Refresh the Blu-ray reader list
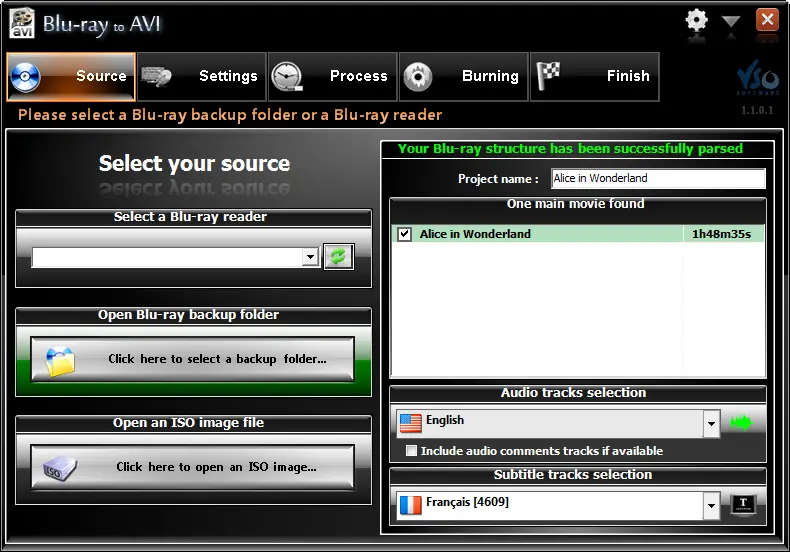The image size is (790, 552). click(339, 257)
